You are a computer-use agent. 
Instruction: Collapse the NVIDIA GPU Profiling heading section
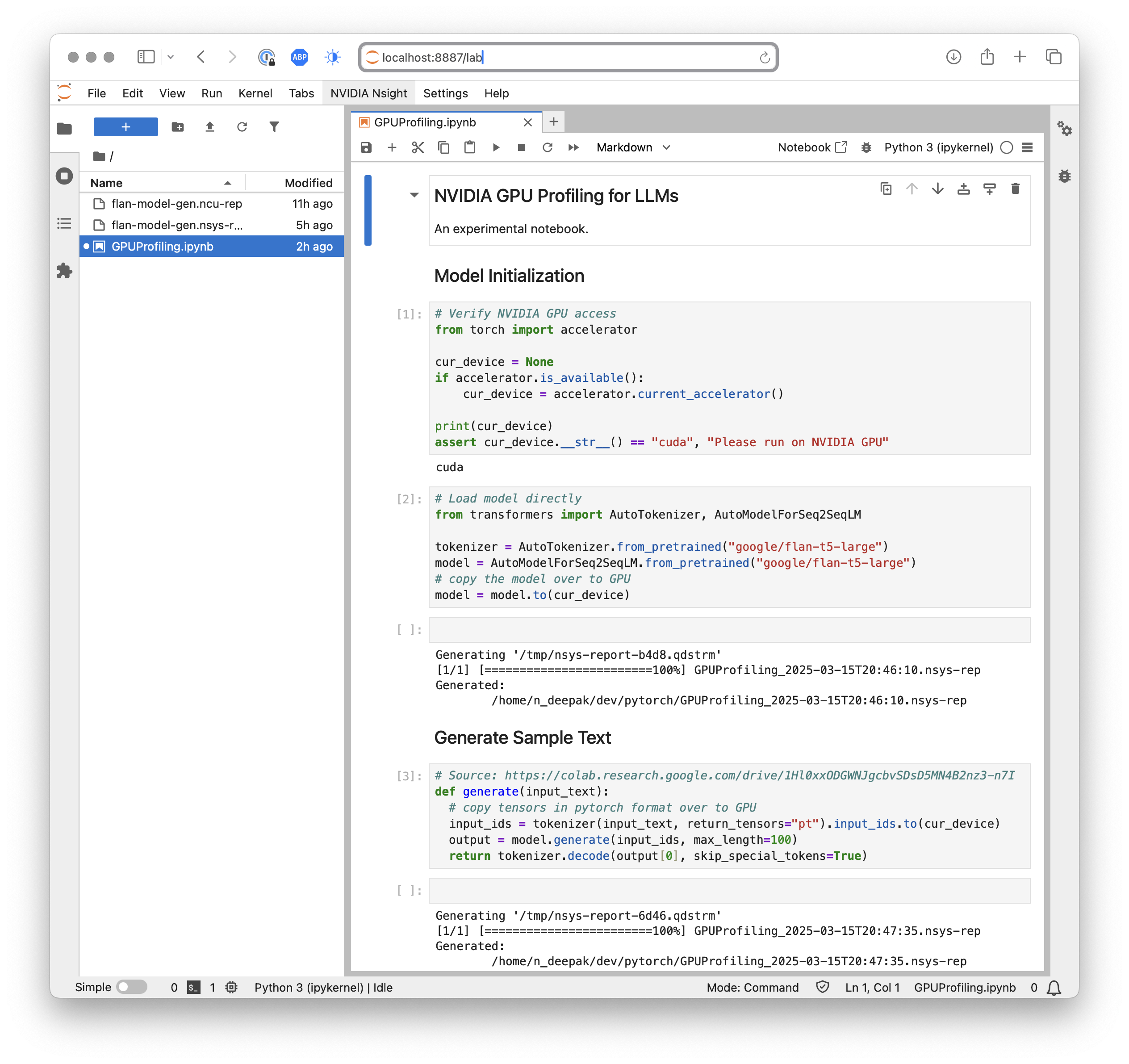(x=414, y=195)
